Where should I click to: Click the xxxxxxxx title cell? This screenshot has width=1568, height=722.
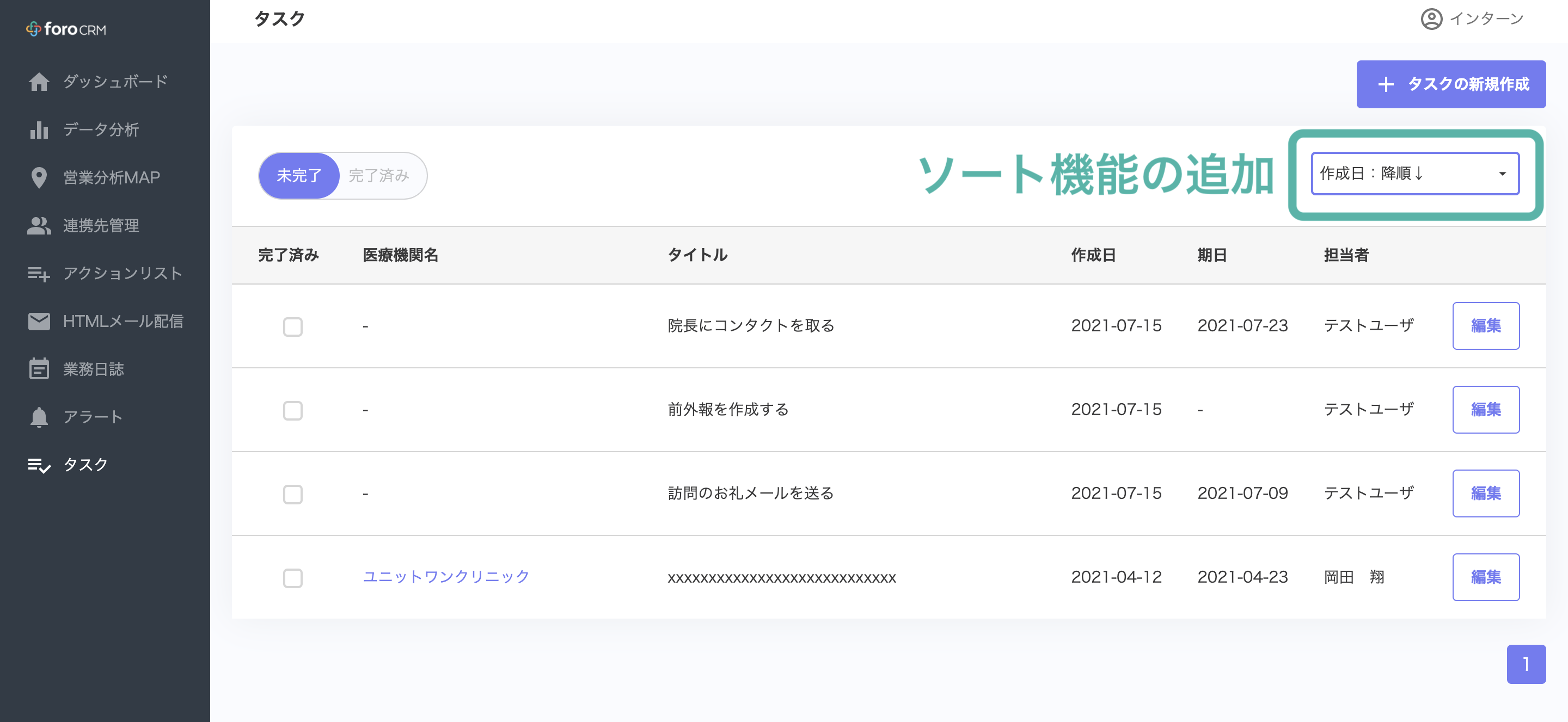tap(782, 577)
